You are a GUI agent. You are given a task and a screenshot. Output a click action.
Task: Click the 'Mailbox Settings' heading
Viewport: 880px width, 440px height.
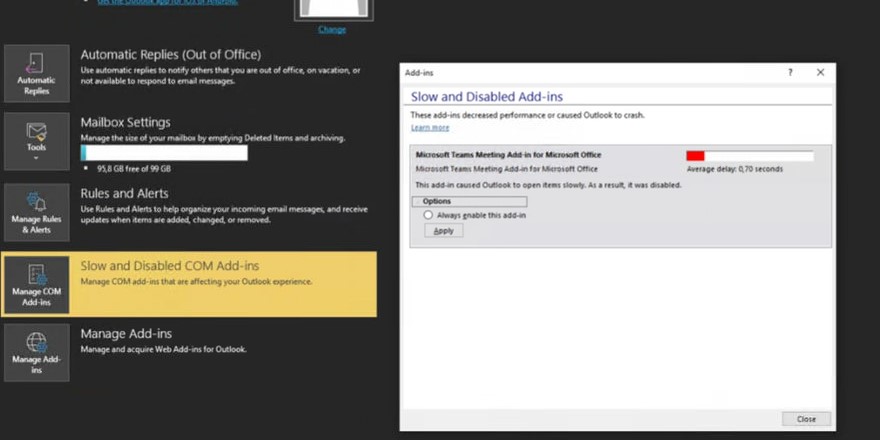coord(125,122)
